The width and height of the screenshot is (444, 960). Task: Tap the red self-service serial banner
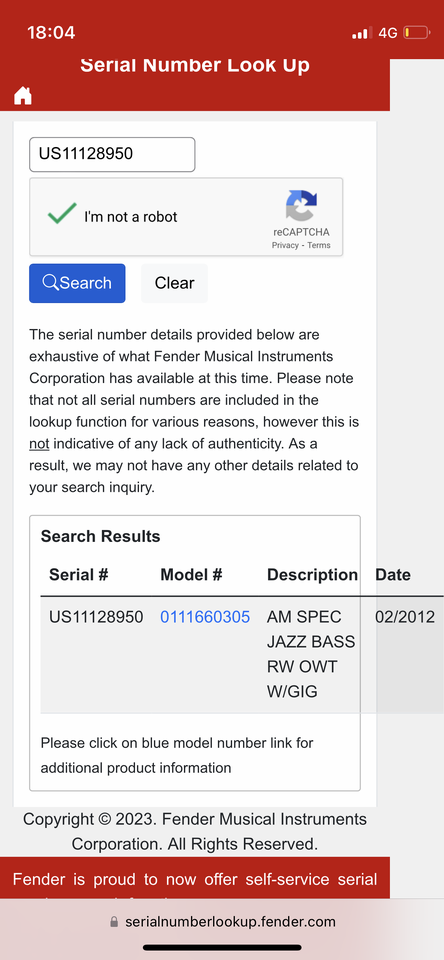tap(195, 878)
